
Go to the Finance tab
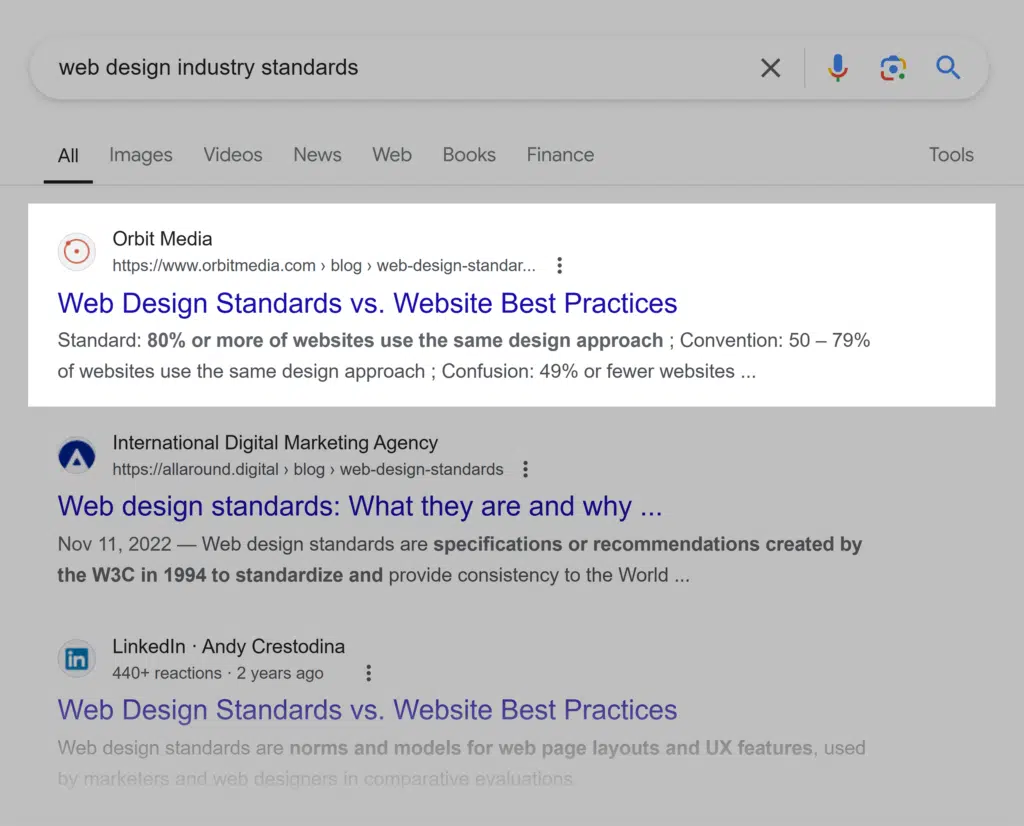pos(560,155)
